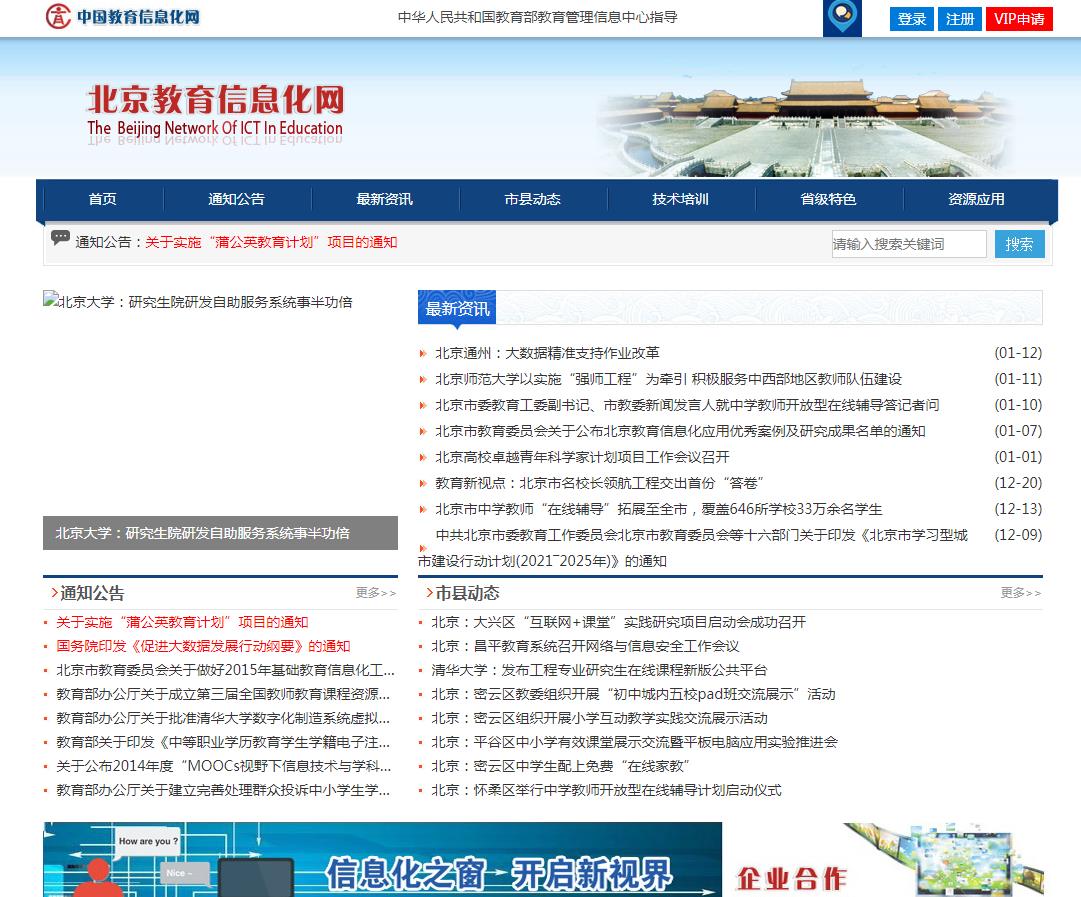Click 更多>> next to 市县动态 heading
The image size is (1081, 897).
(1020, 593)
